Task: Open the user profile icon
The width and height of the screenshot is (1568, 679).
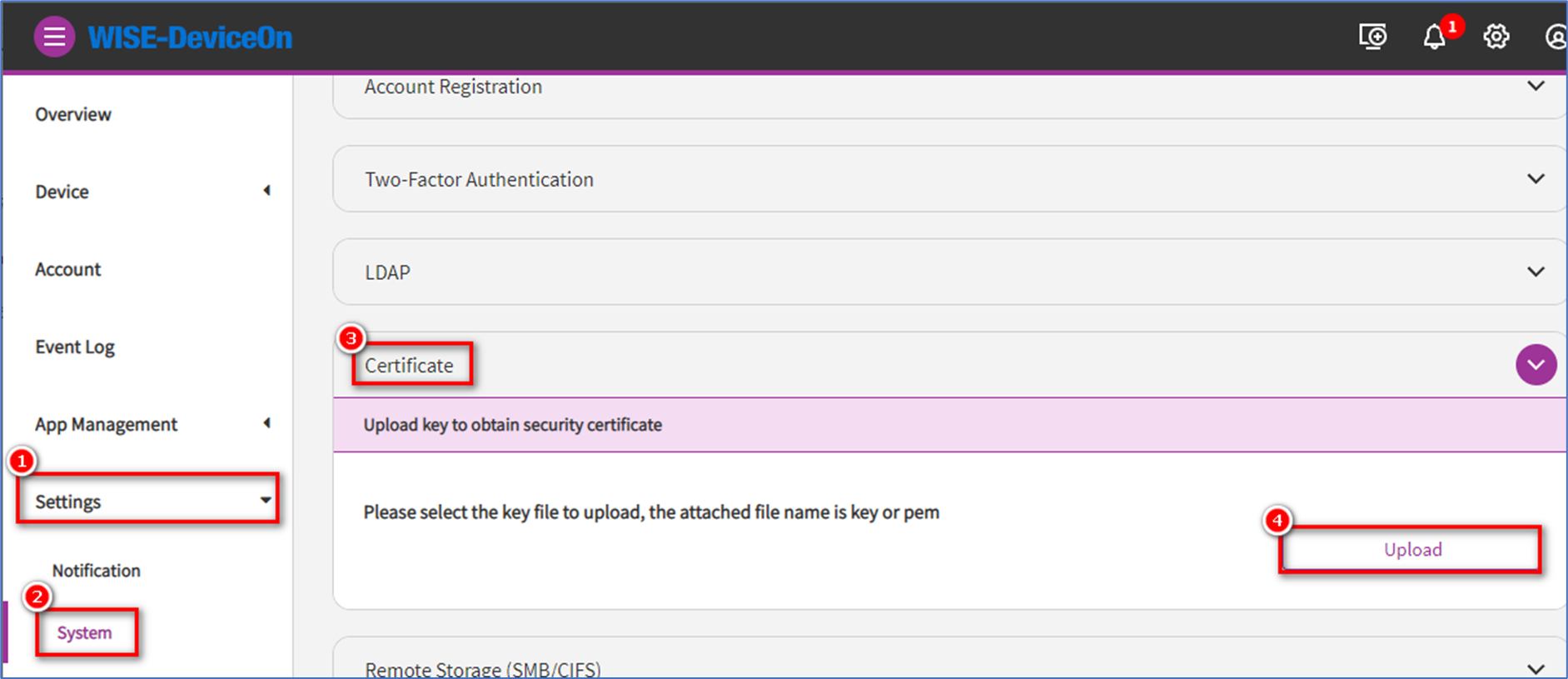Action: [x=1556, y=37]
